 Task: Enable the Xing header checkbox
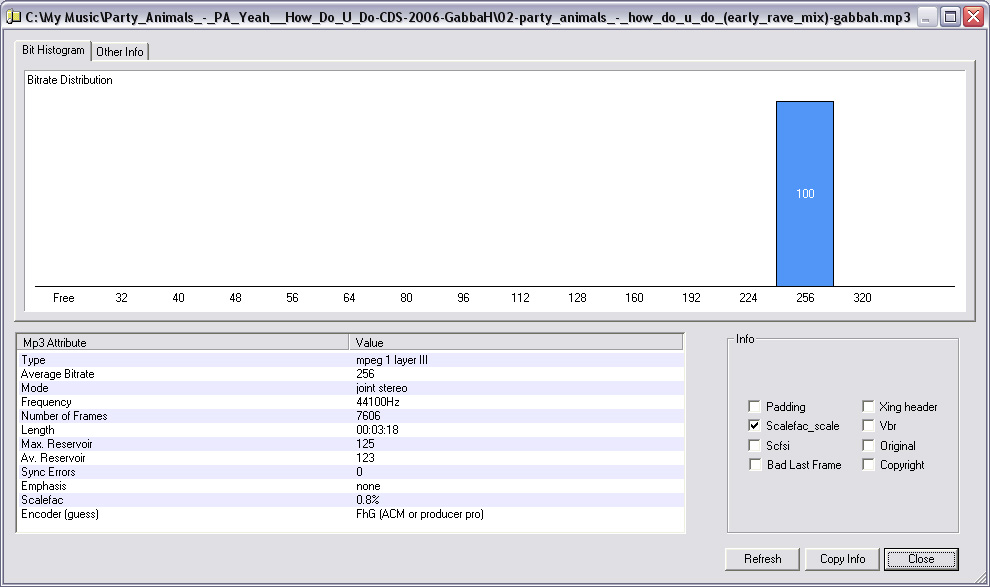pos(868,407)
